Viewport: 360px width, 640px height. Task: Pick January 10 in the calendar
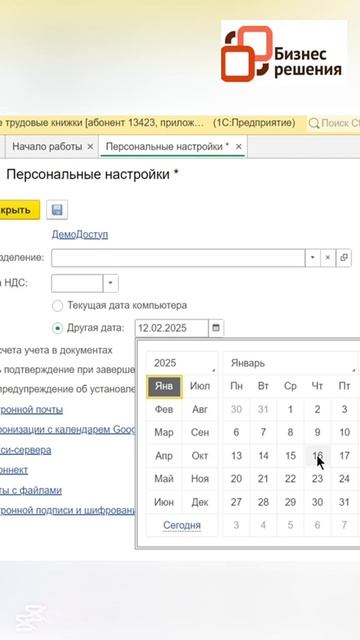(345, 432)
